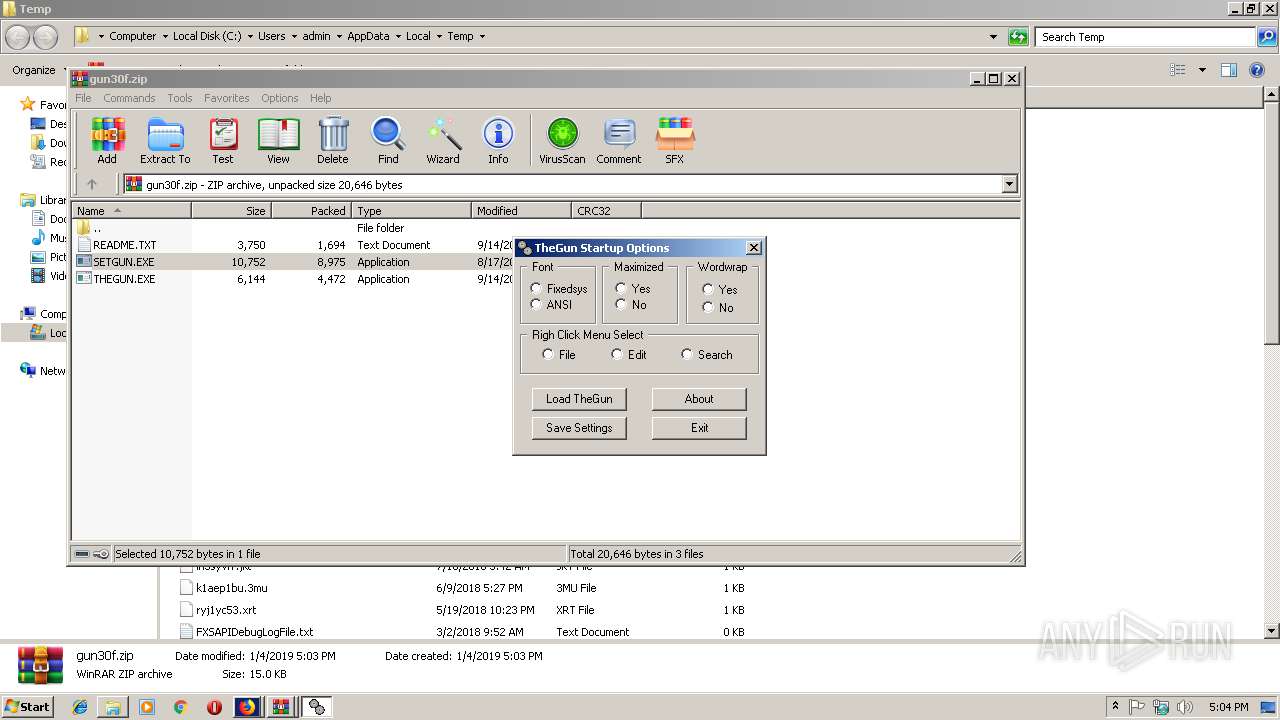Image resolution: width=1280 pixels, height=720 pixels.
Task: Expand the Explorer view options dropdown arrow
Action: click(1202, 70)
